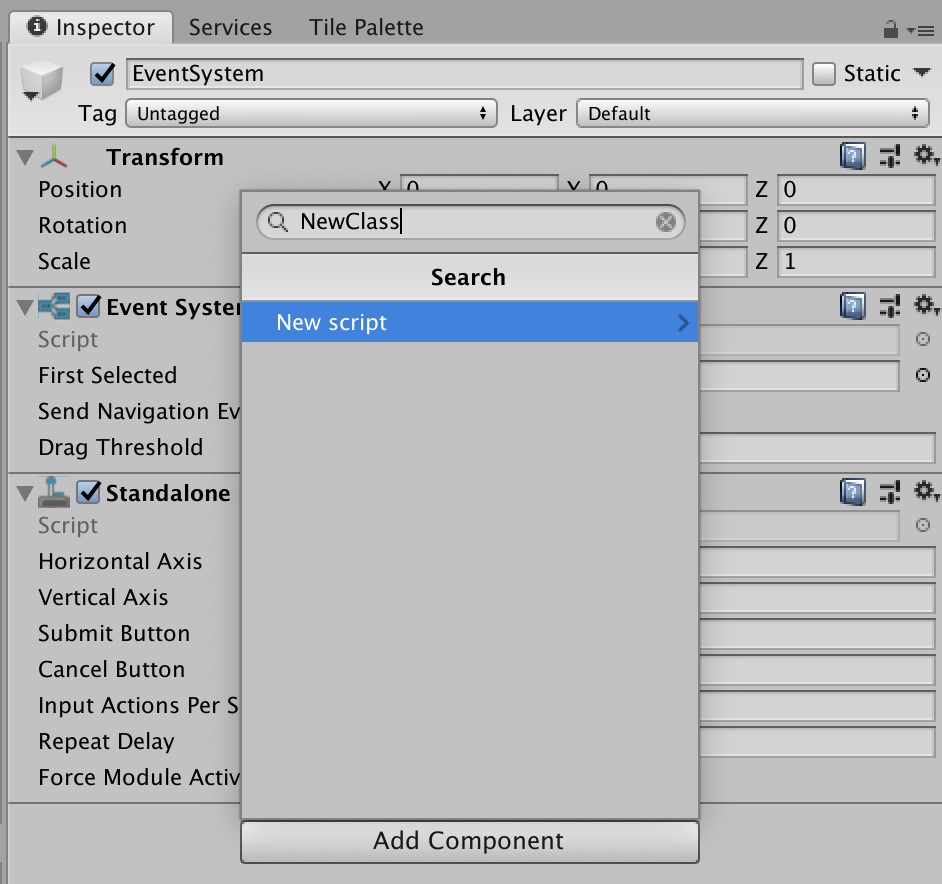The width and height of the screenshot is (942, 884).
Task: Expand the New script submenu chevron
Action: click(684, 323)
